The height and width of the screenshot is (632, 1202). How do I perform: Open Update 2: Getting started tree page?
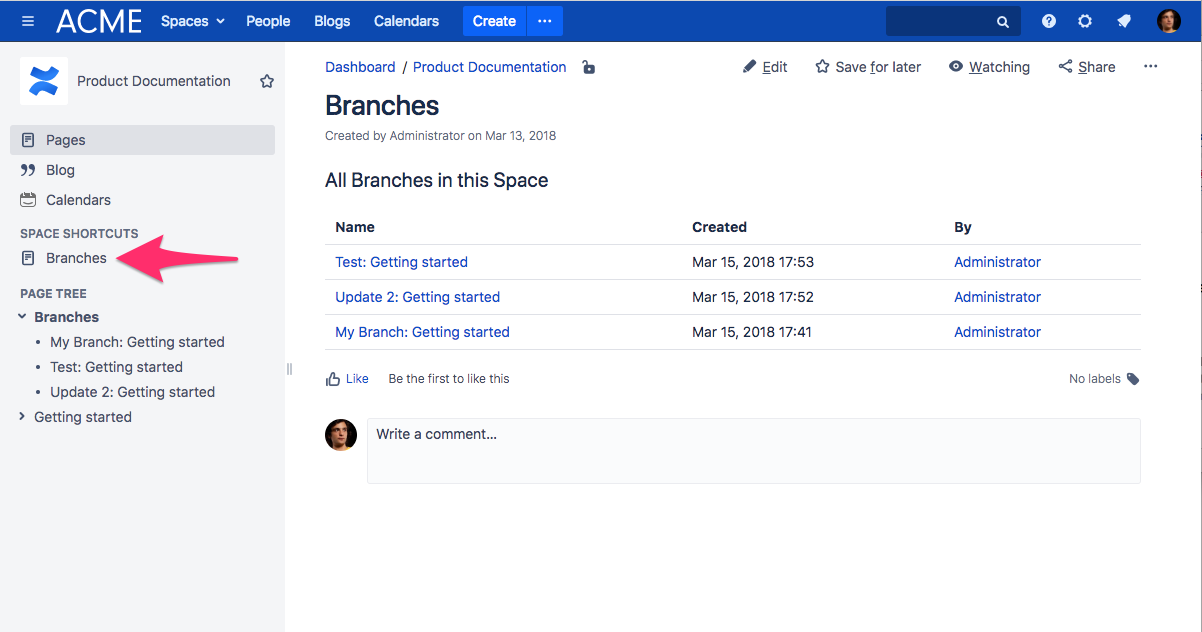click(132, 392)
